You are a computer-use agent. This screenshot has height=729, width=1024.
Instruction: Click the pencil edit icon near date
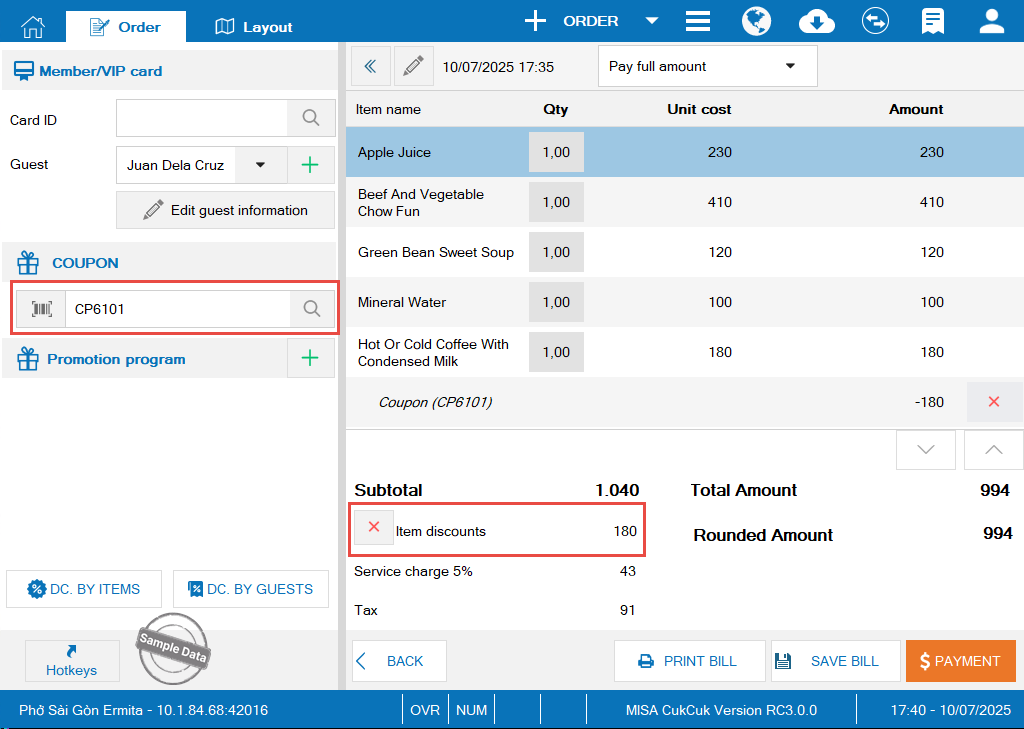[x=413, y=66]
